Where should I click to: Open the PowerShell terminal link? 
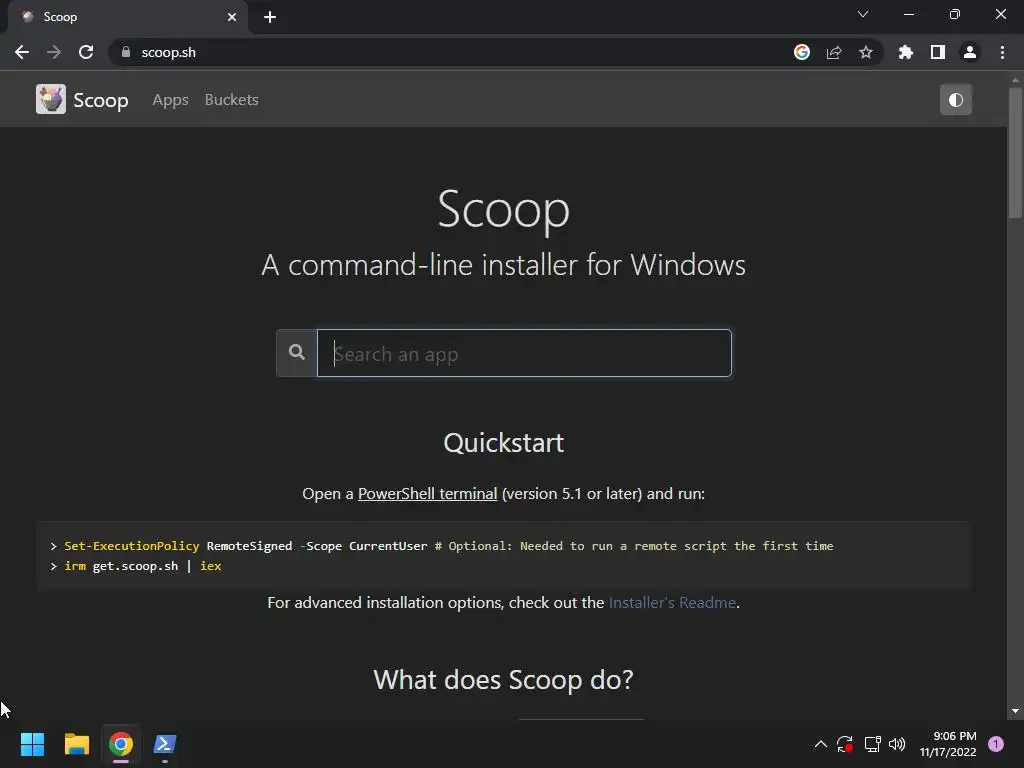tap(427, 494)
